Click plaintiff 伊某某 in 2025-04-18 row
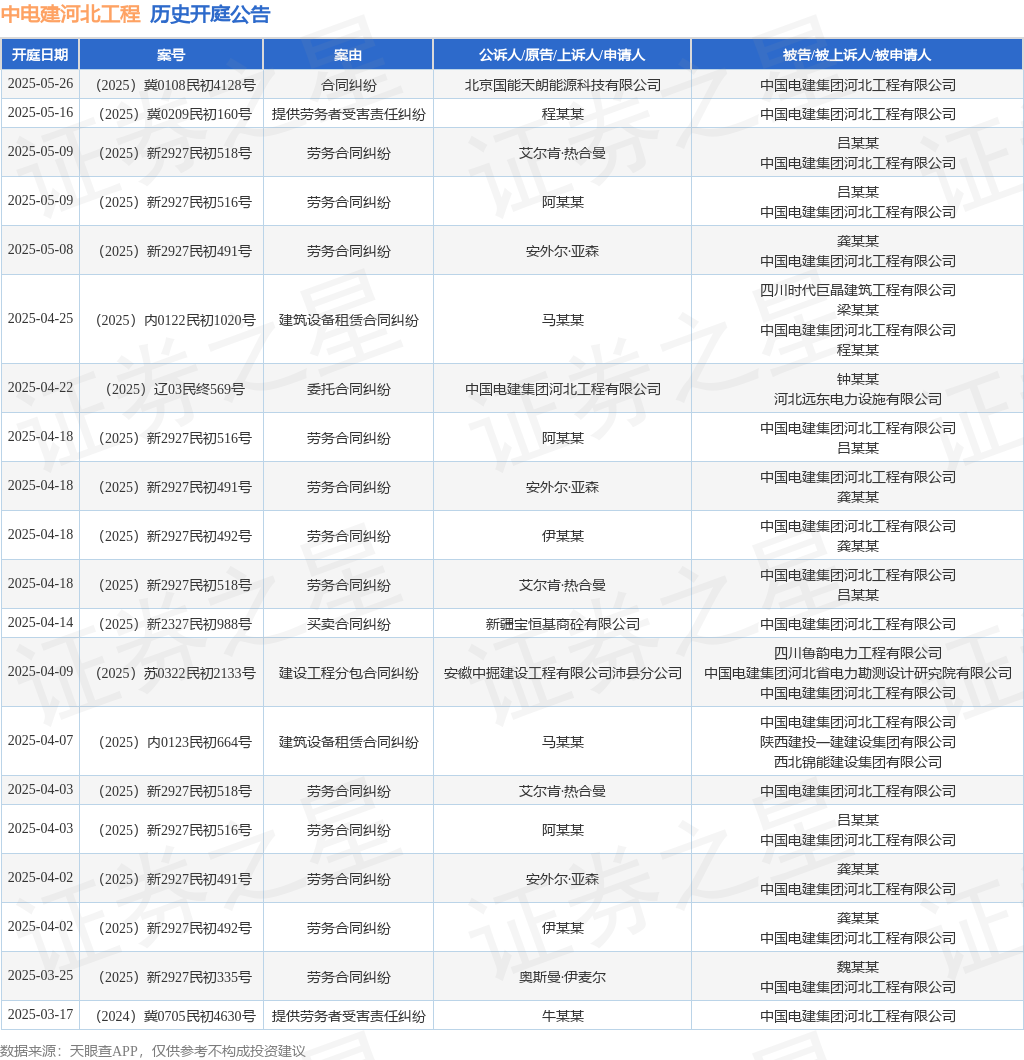 (562, 536)
